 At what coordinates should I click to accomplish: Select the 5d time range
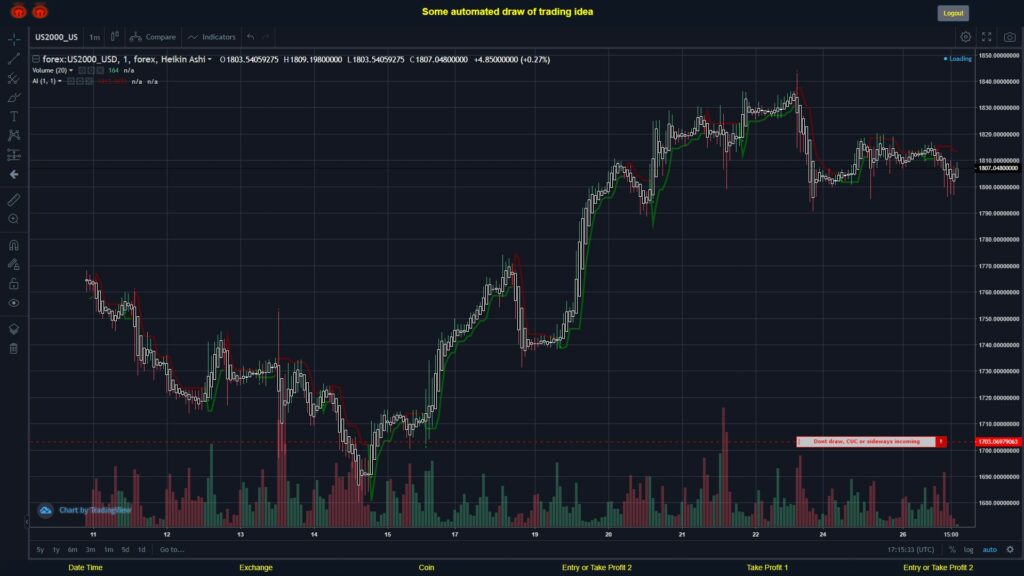click(125, 550)
